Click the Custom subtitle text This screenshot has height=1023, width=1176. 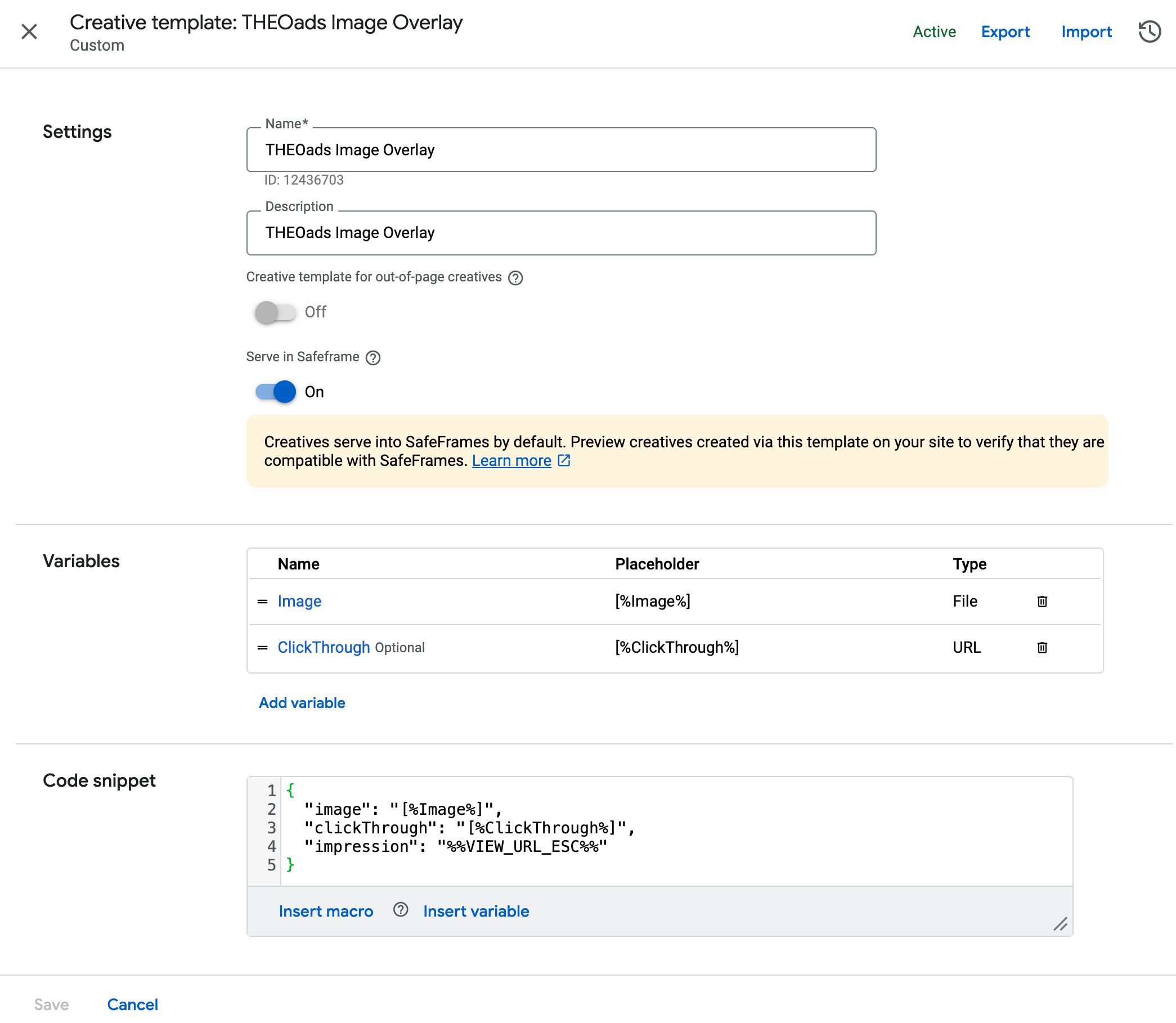click(97, 45)
